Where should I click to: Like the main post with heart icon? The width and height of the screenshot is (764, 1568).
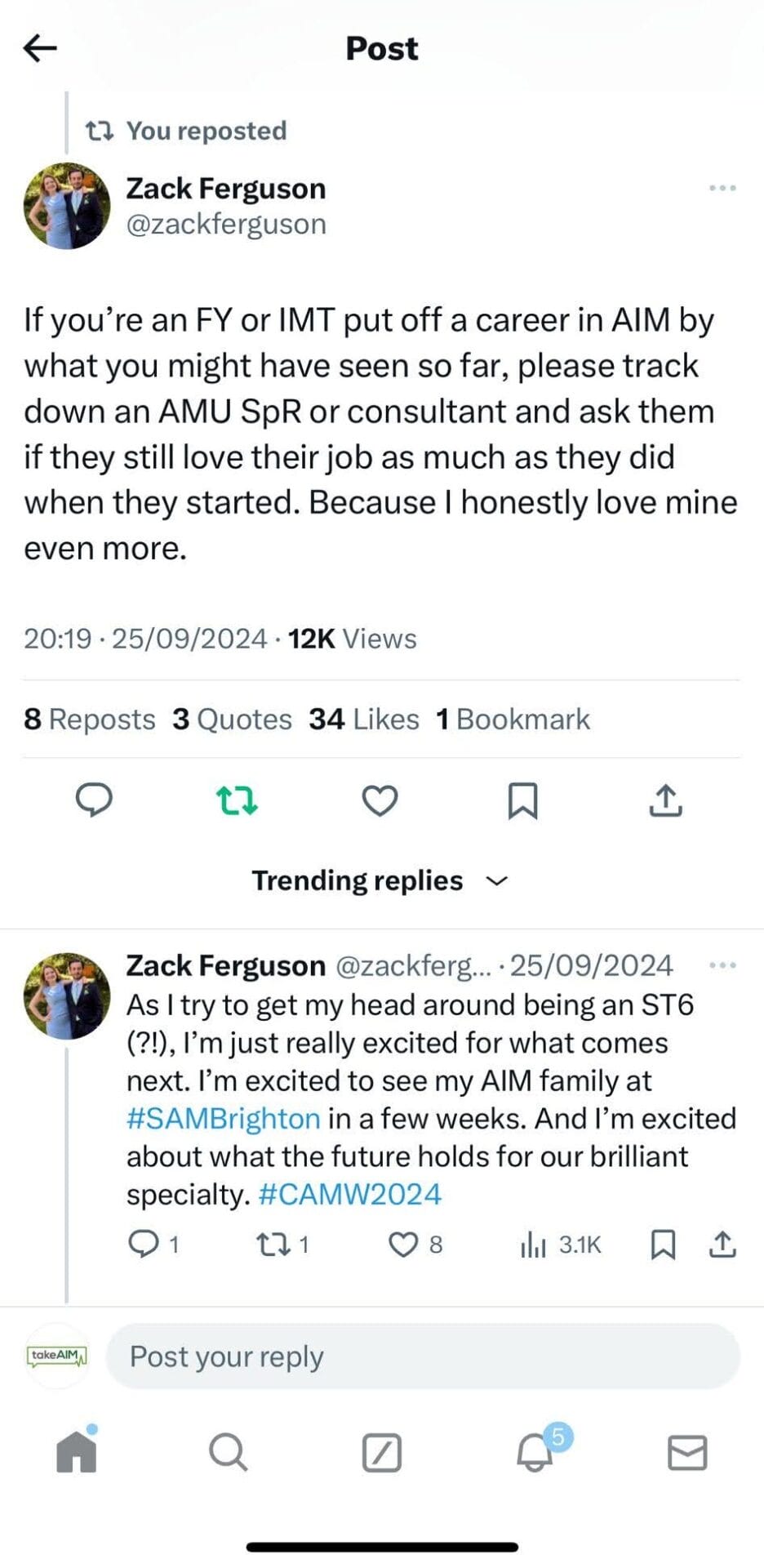tap(380, 800)
